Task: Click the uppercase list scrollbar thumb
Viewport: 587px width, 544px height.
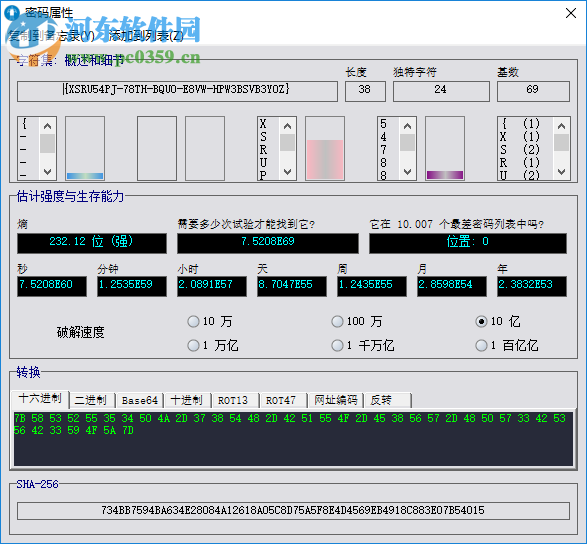Action: click(287, 143)
